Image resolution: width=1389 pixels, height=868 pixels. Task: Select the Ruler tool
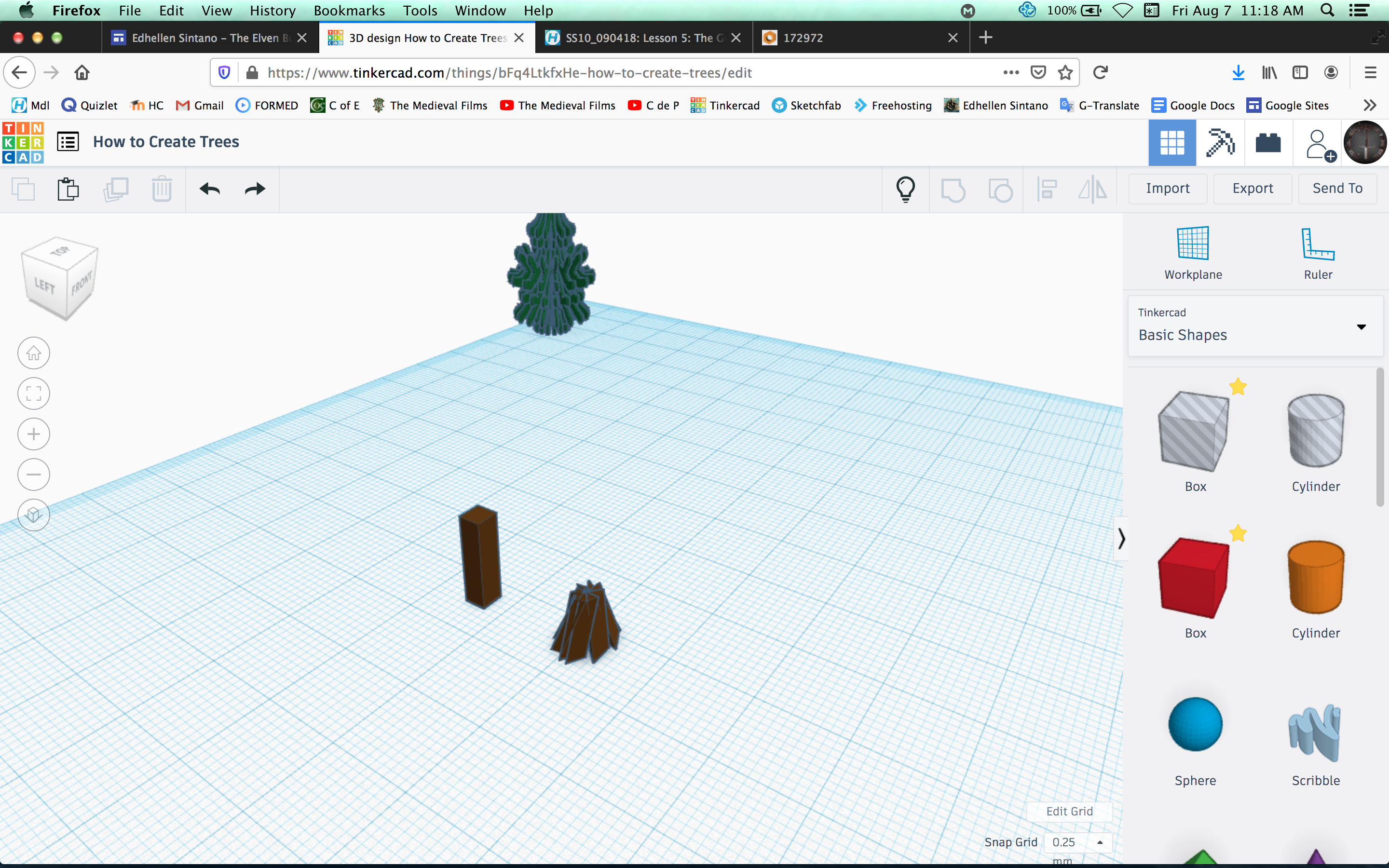click(1318, 253)
